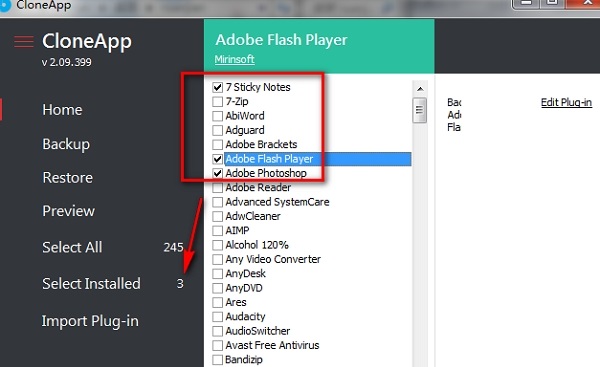Viewport: 600px width, 367px height.
Task: Toggle the AnyDesk checkbox
Action: tap(217, 274)
